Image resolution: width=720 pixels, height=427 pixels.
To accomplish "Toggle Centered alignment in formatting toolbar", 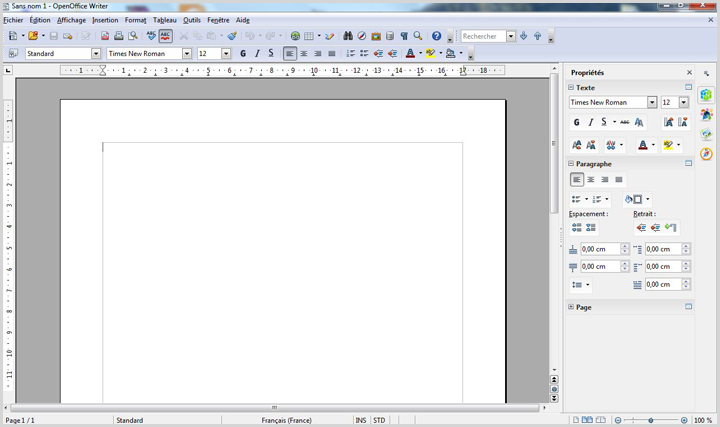I will point(304,53).
